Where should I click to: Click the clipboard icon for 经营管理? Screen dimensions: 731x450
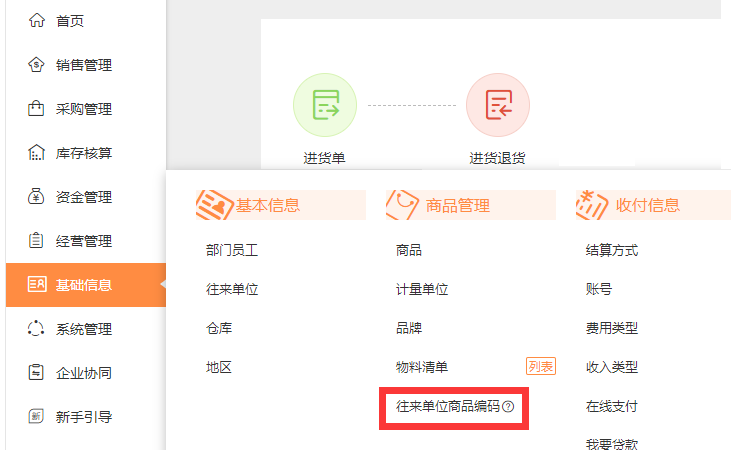click(36, 241)
